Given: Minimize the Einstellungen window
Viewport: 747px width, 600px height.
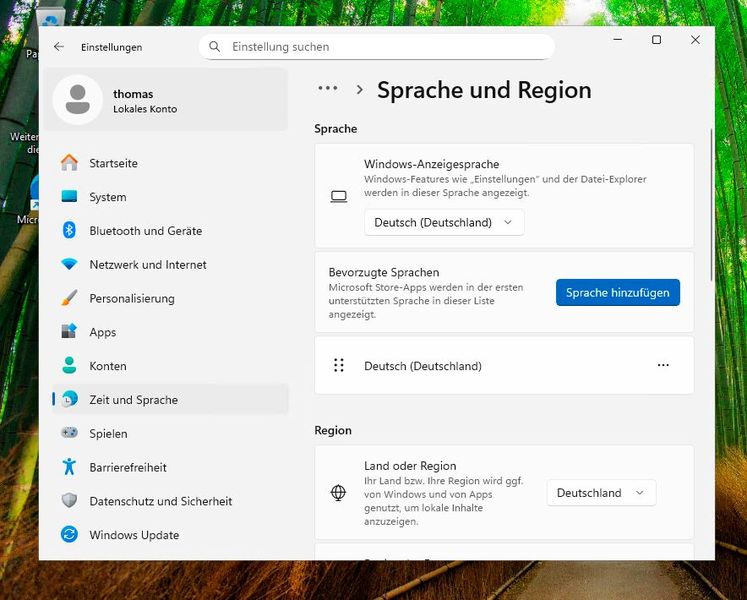Looking at the screenshot, I should point(618,40).
